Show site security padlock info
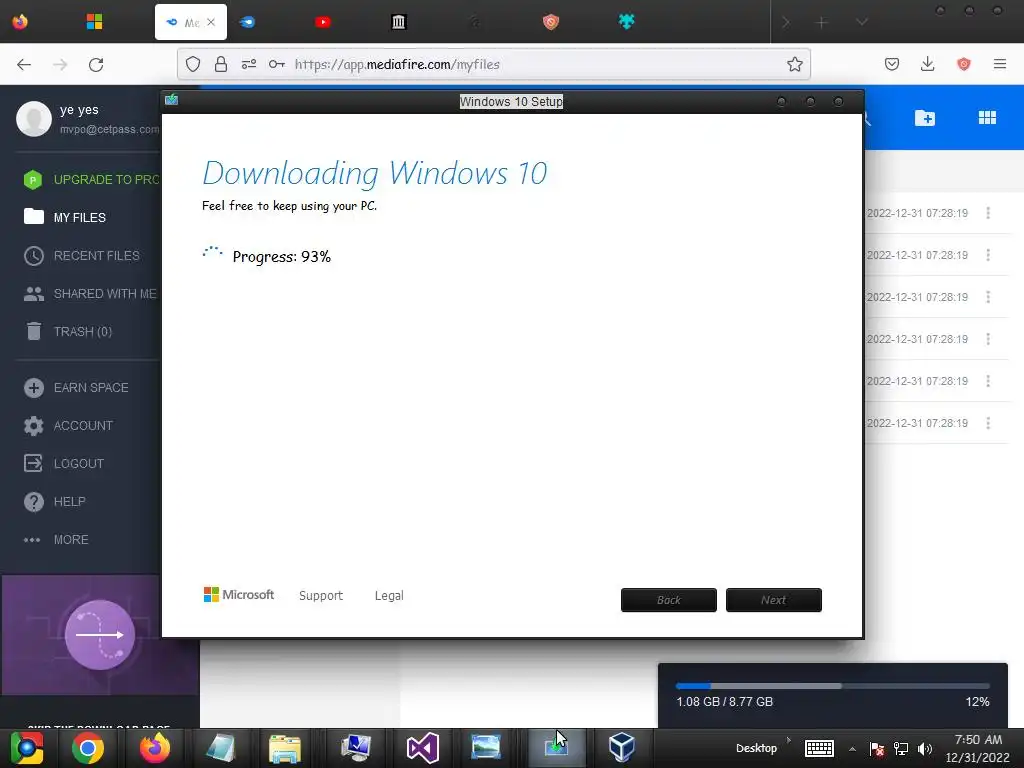The width and height of the screenshot is (1024, 768). 221,64
